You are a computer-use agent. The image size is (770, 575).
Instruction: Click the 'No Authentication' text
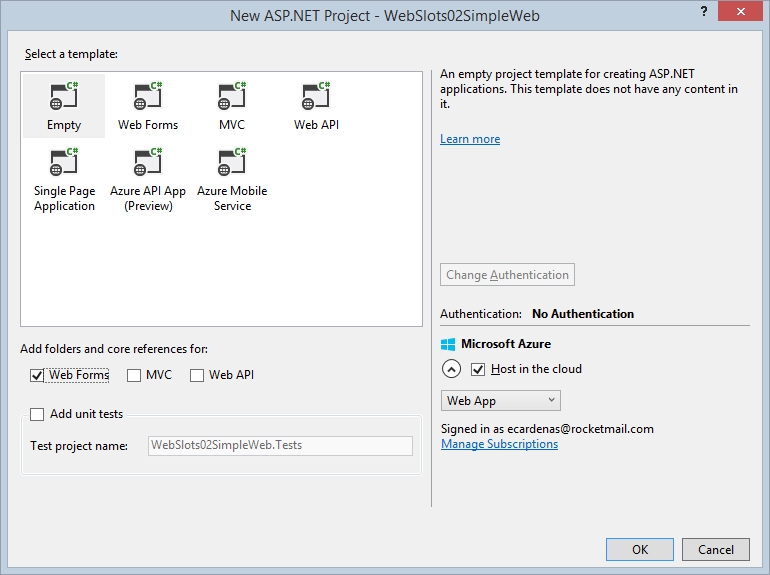click(x=583, y=314)
